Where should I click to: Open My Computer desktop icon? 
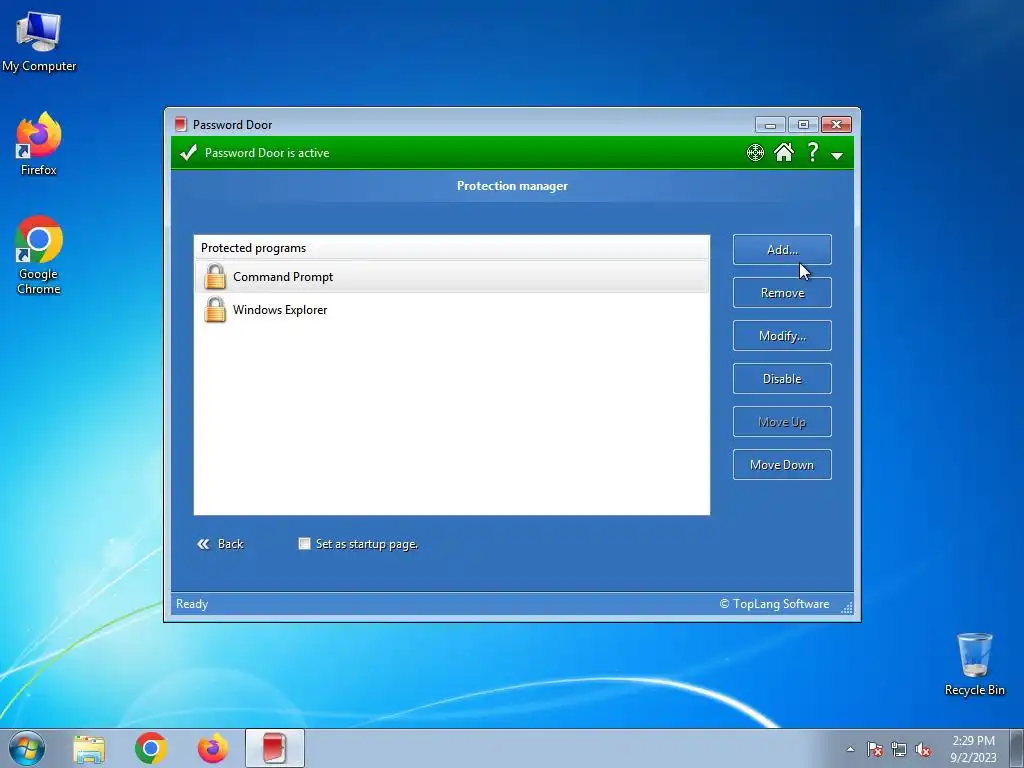pyautogui.click(x=39, y=42)
